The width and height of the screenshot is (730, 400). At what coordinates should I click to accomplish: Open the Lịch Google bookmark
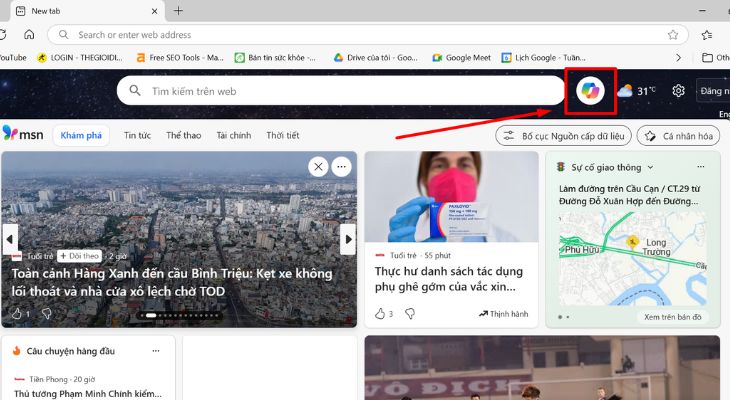pos(543,58)
